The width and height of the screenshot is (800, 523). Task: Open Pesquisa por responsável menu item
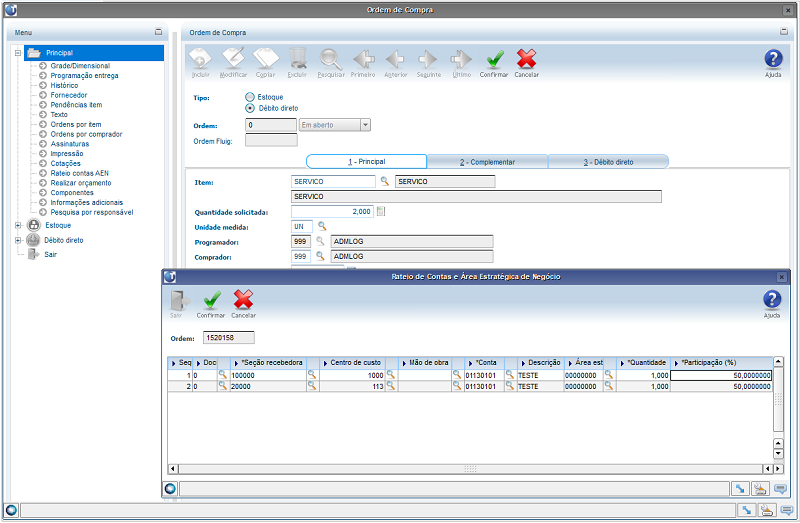coord(92,212)
